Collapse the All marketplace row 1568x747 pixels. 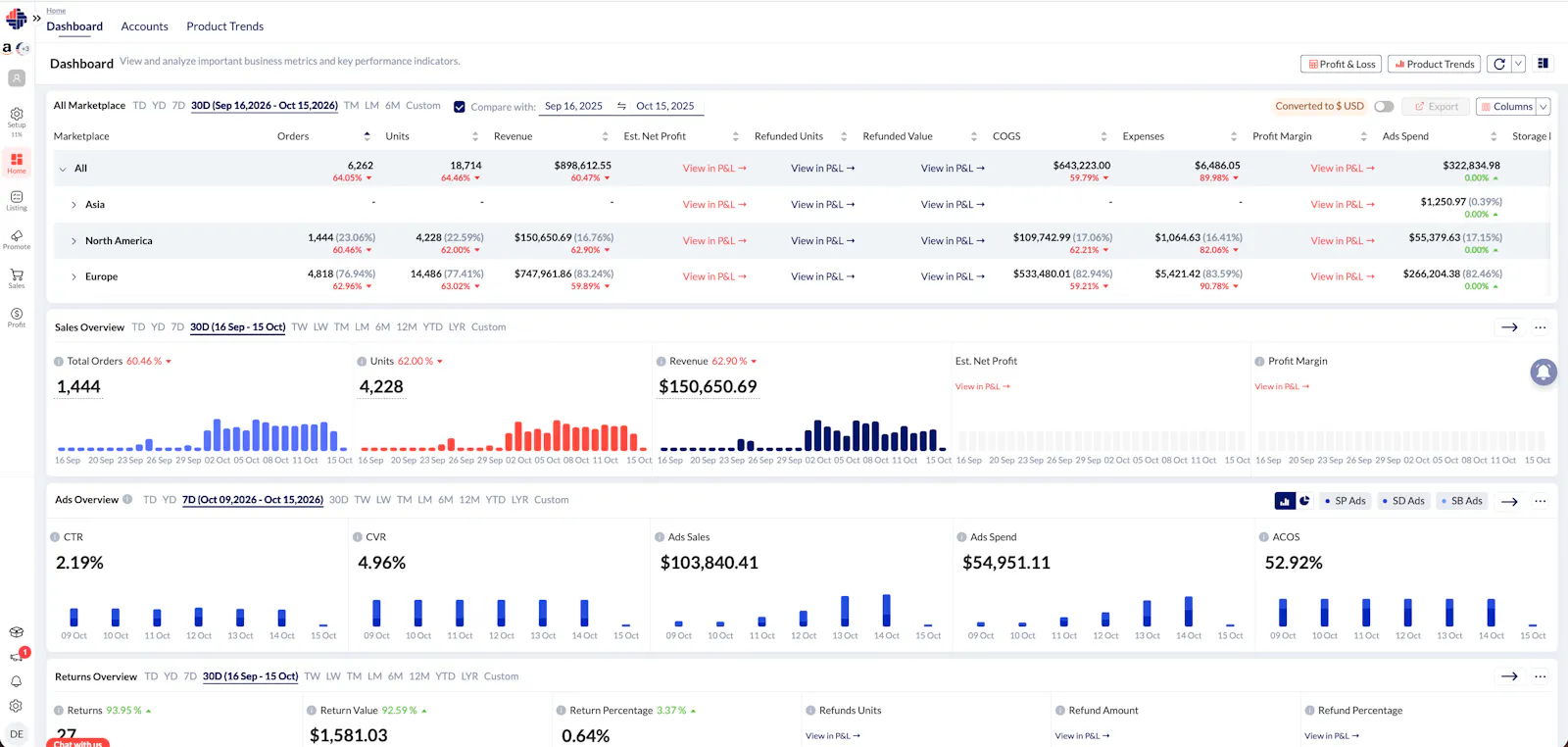click(x=63, y=169)
